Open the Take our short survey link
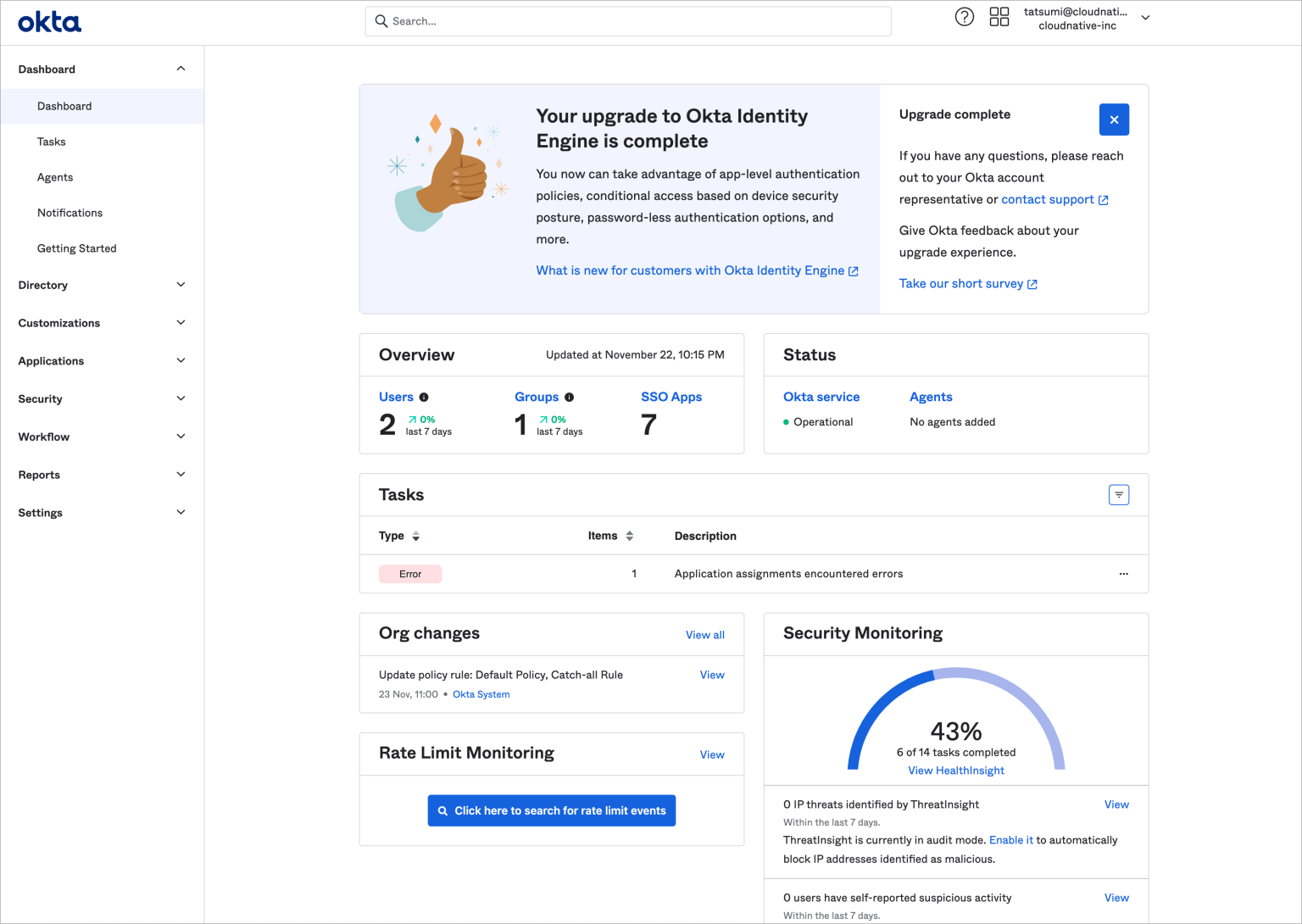The height and width of the screenshot is (924, 1302). 962,283
